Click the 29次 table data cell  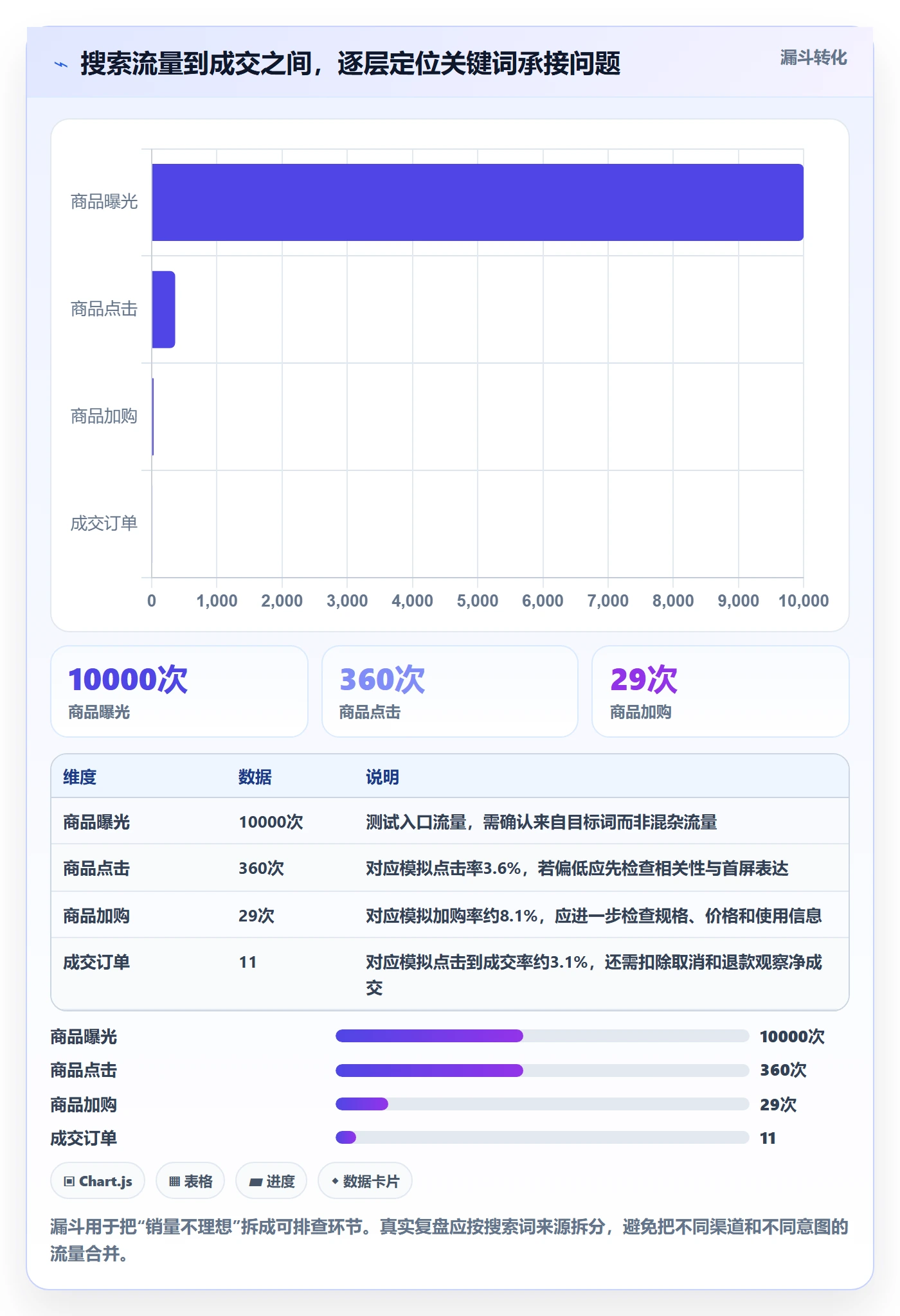click(256, 916)
